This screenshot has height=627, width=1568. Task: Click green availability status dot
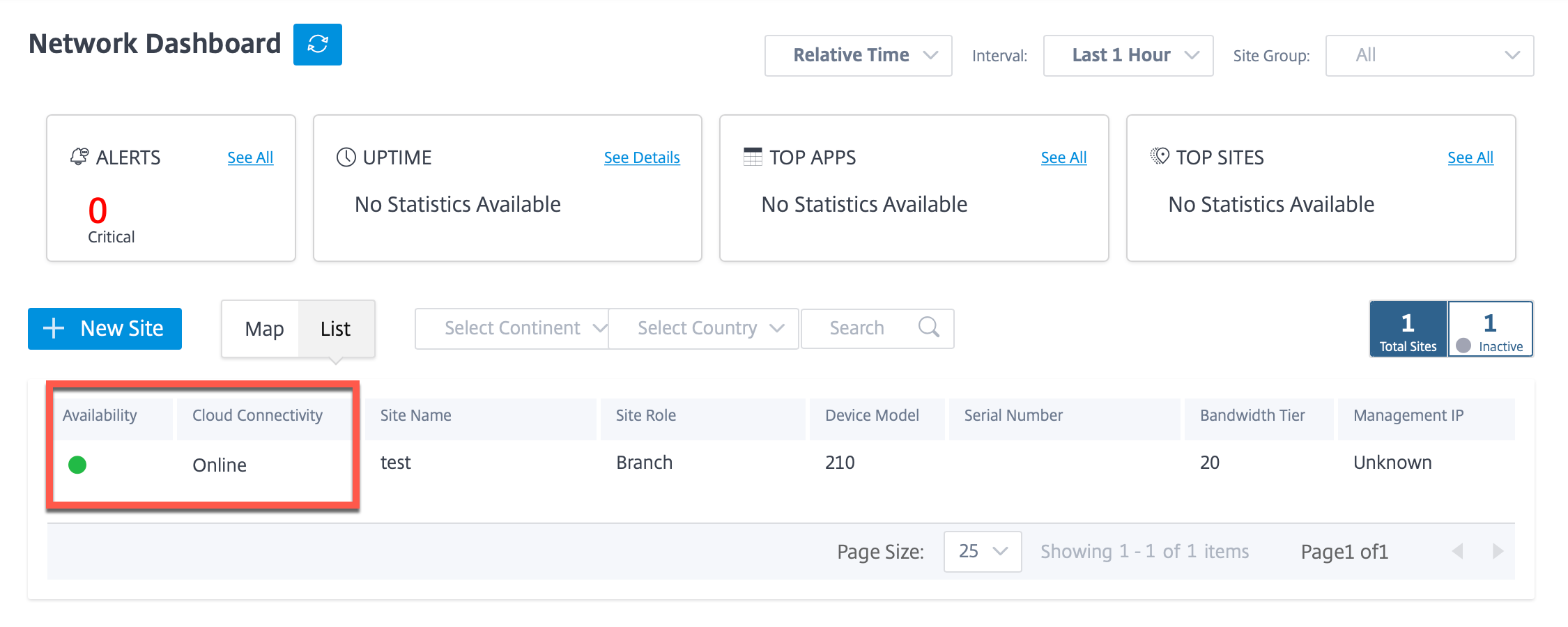pyautogui.click(x=77, y=465)
